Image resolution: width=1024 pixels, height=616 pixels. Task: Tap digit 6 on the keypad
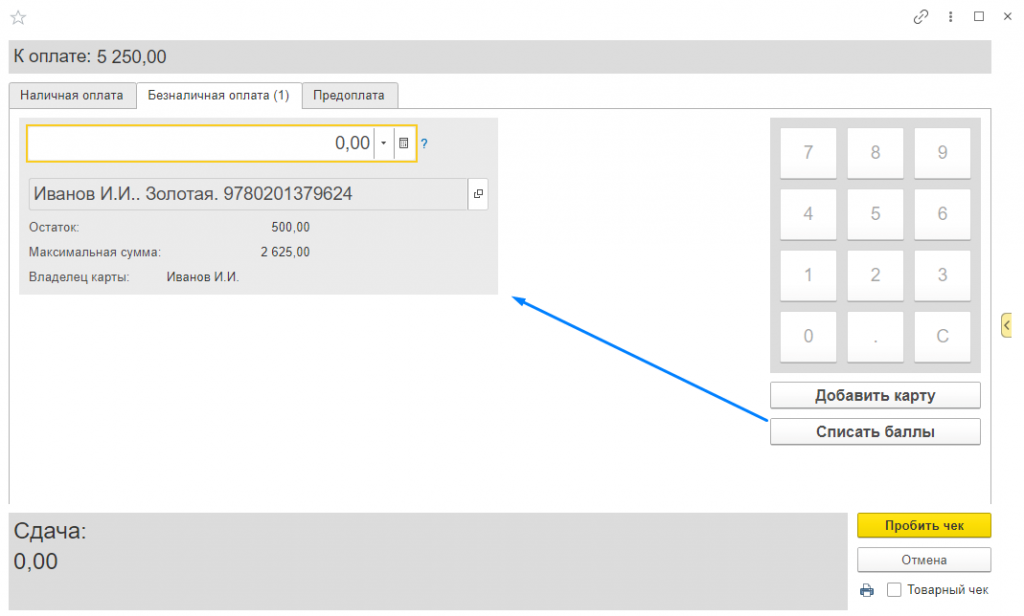tap(942, 214)
